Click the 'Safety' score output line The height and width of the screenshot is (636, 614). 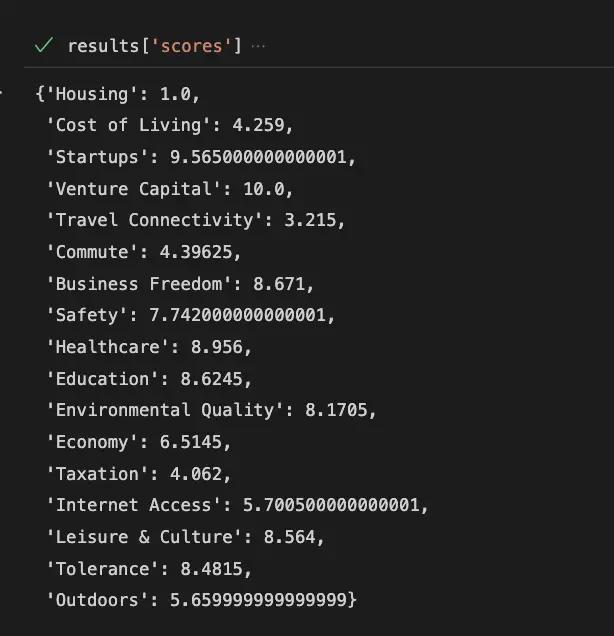tap(191, 315)
